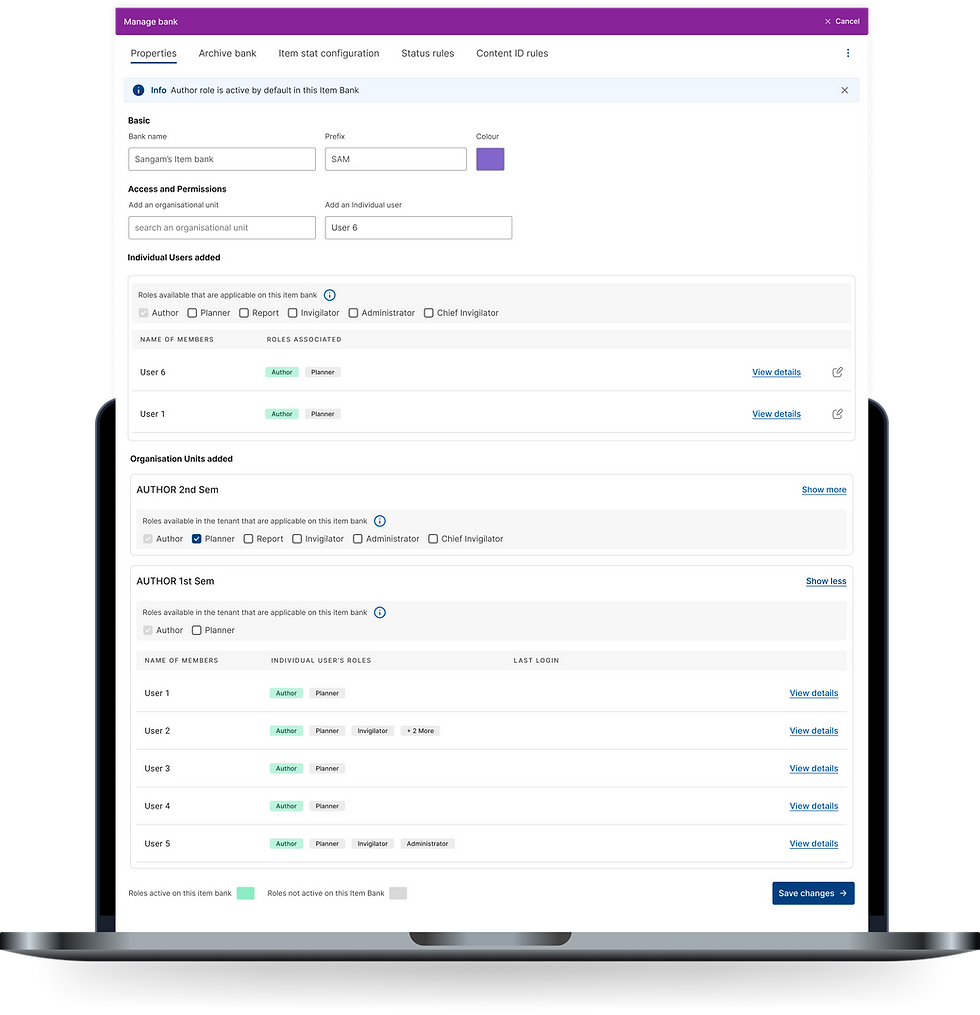Viewport: 980px width, 1015px height.
Task: Check Planner in AUTHOR 1st Sem
Action: [x=197, y=630]
